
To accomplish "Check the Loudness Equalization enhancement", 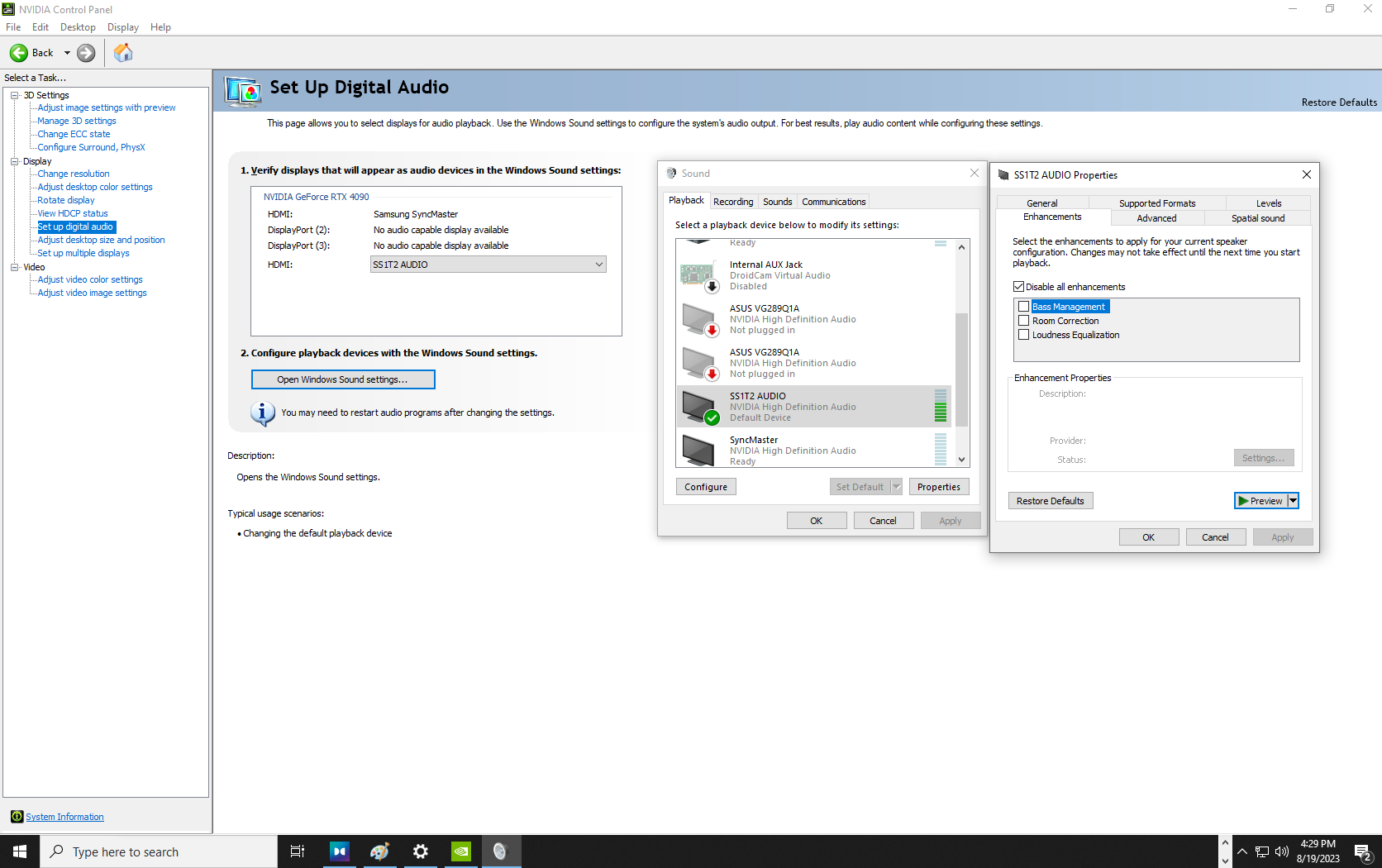I will coord(1023,335).
